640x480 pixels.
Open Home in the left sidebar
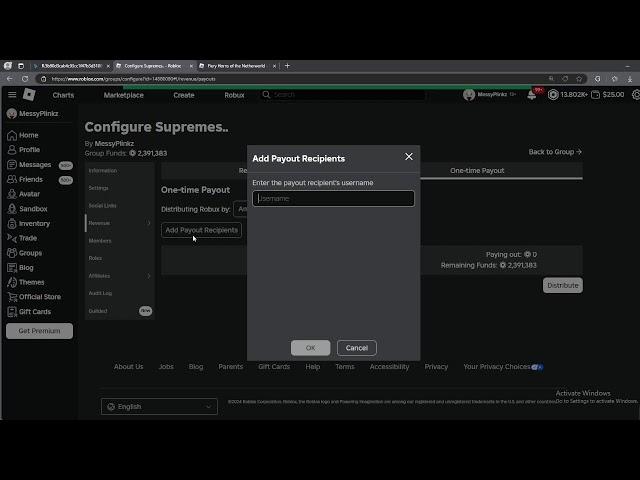pos(23,135)
